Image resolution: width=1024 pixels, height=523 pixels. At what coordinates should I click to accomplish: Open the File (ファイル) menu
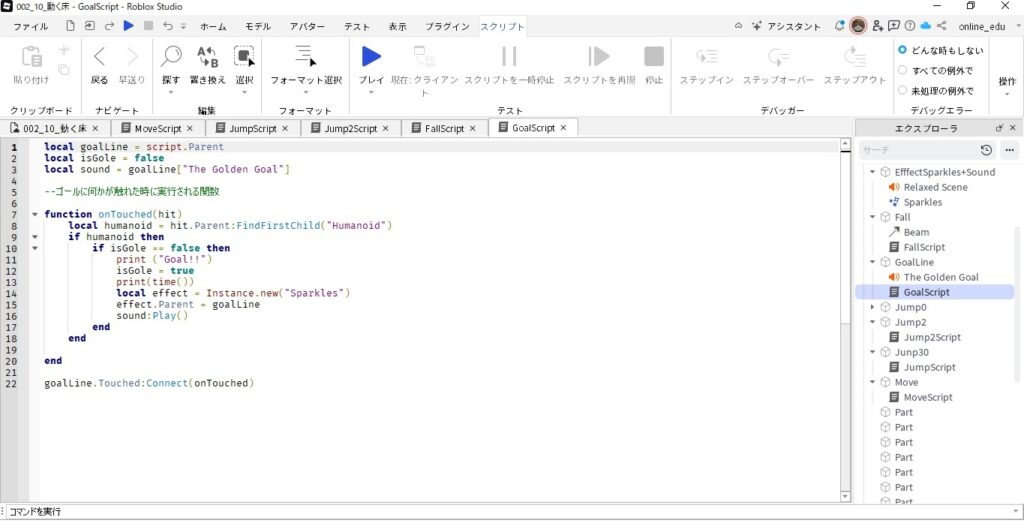coord(30,26)
